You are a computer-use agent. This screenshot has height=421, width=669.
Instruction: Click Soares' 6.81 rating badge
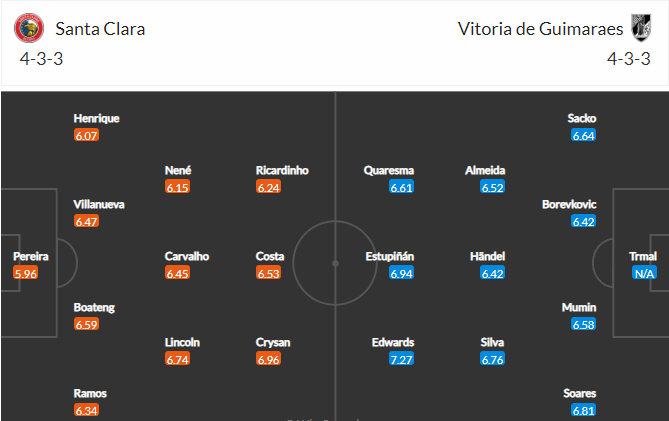click(584, 410)
